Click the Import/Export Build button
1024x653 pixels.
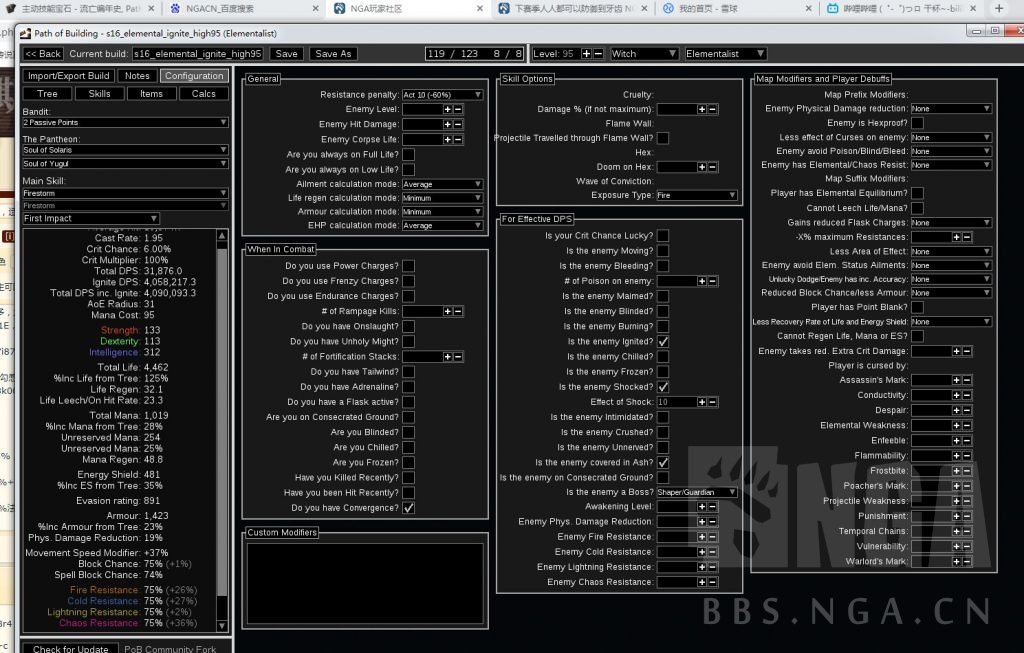(69, 76)
